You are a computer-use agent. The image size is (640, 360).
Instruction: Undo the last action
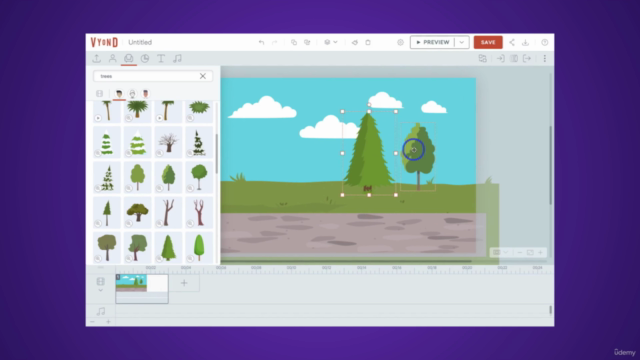tap(261, 42)
